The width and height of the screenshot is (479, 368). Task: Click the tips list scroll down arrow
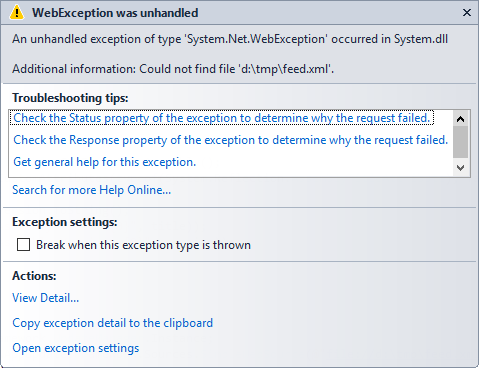pyautogui.click(x=461, y=168)
